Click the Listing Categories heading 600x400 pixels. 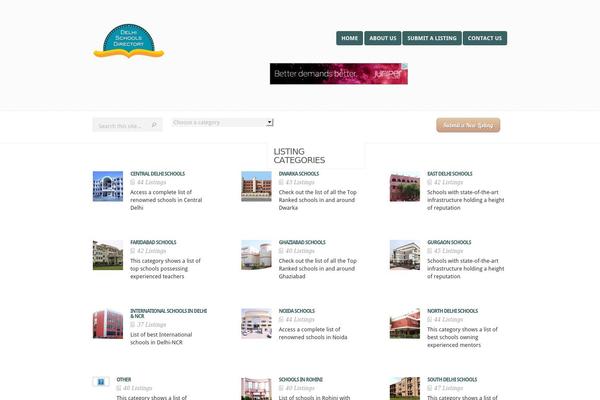pos(299,156)
